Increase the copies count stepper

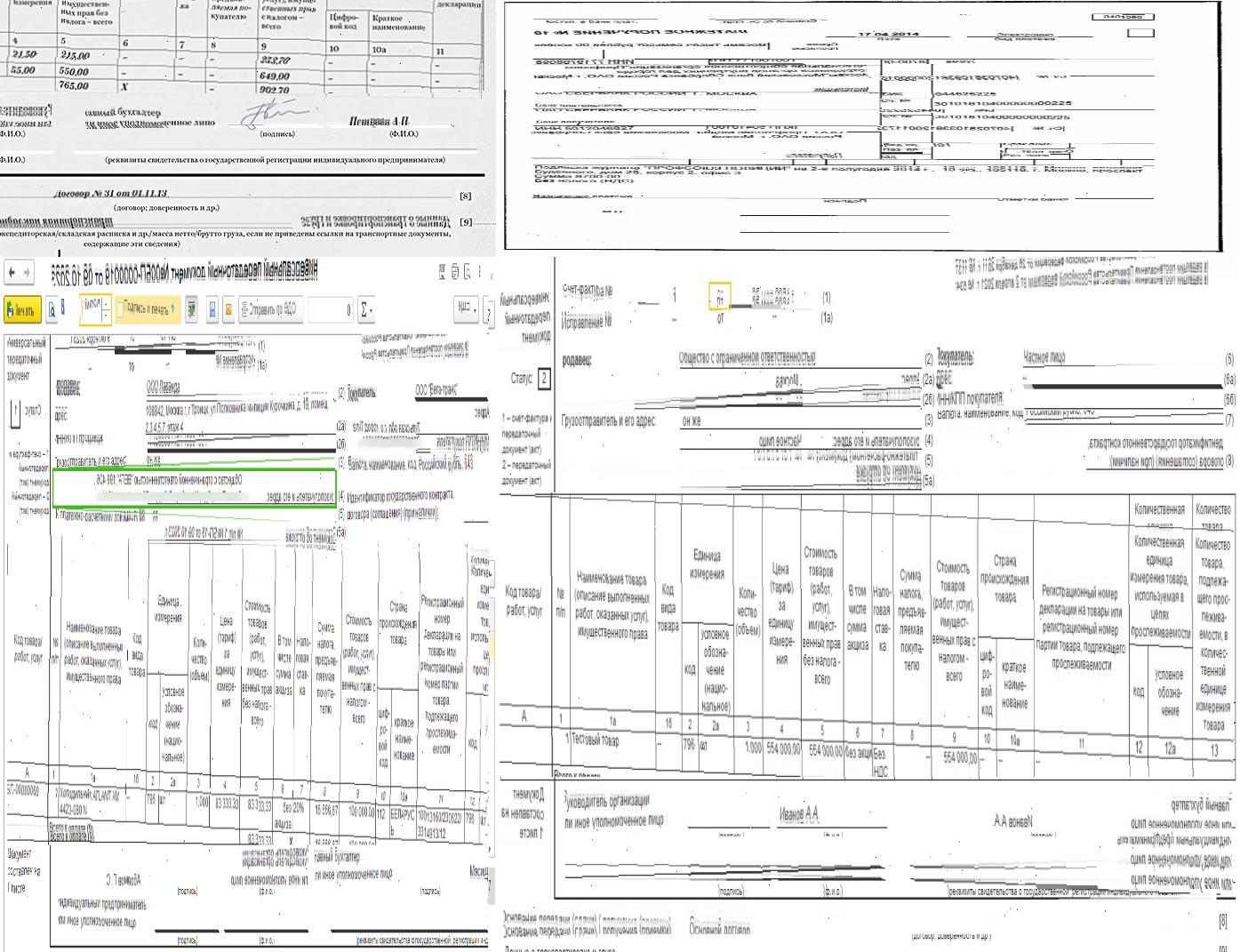[x=106, y=303]
